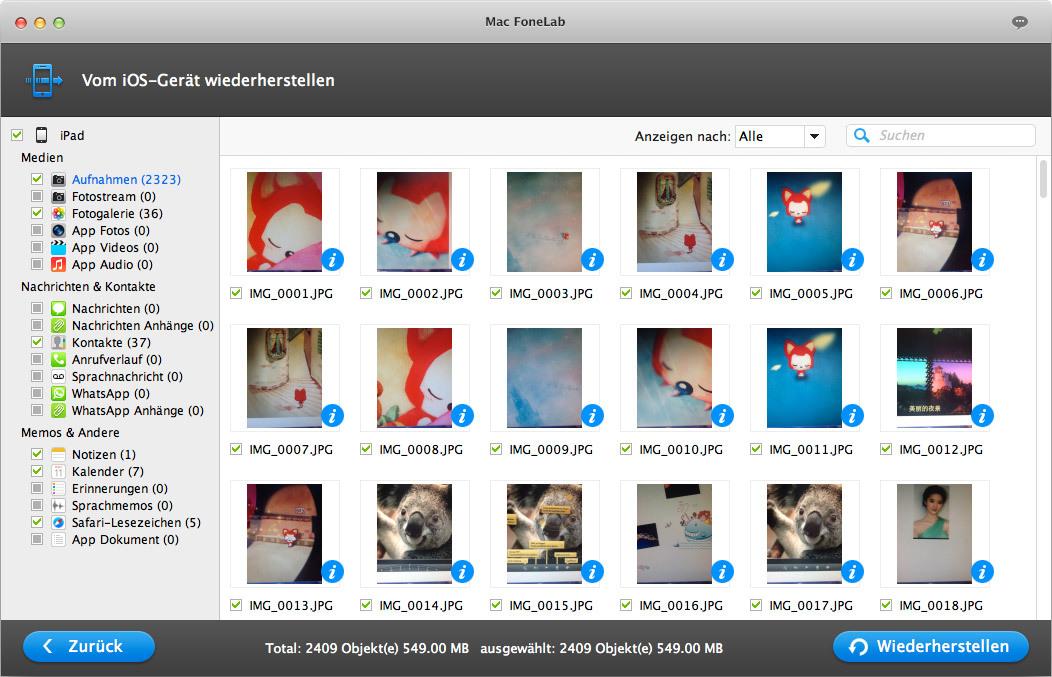Click the iOS device recovery icon in header
Image resolution: width=1052 pixels, height=677 pixels.
[44, 81]
